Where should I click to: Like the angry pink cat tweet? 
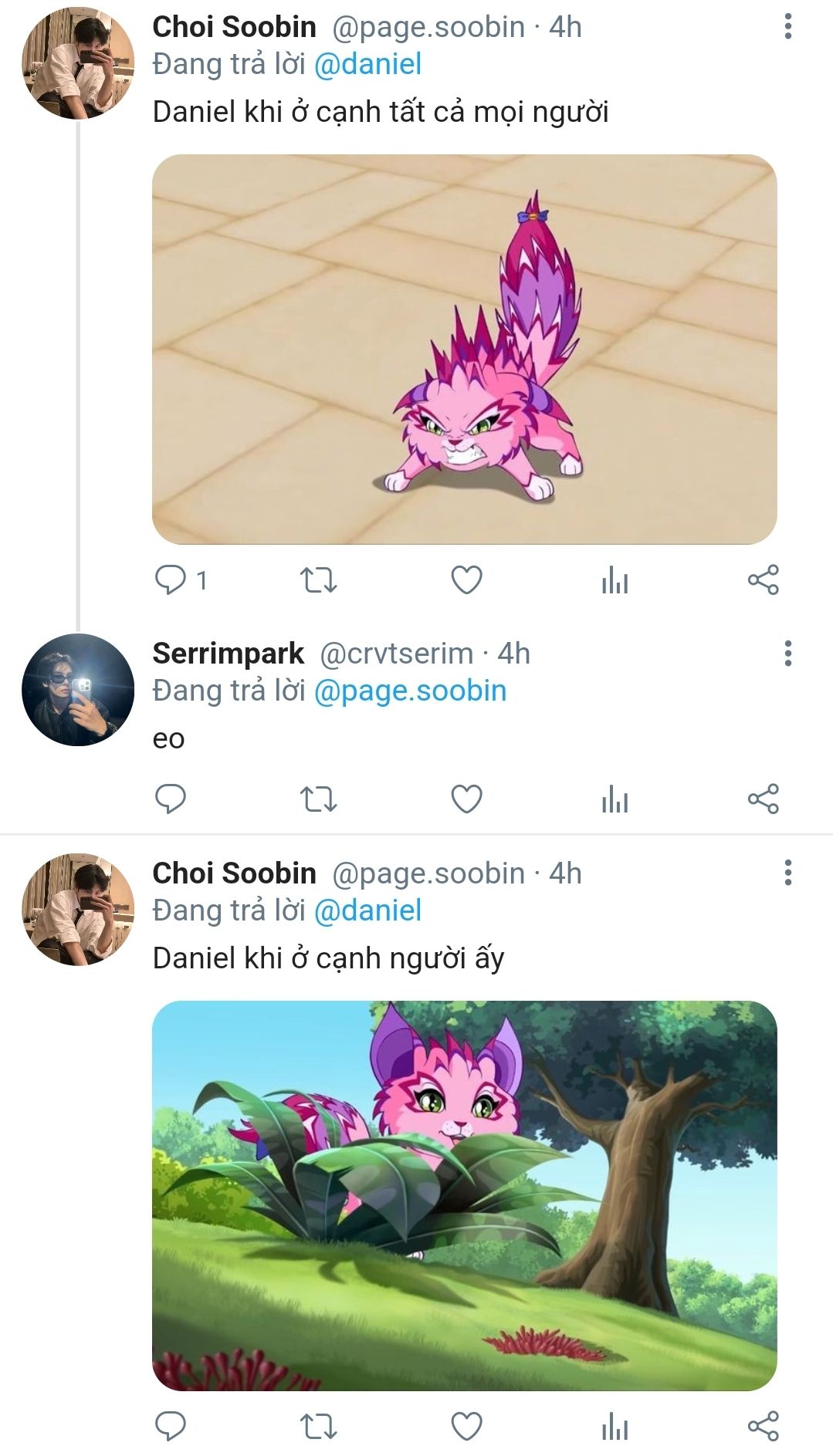tap(466, 579)
